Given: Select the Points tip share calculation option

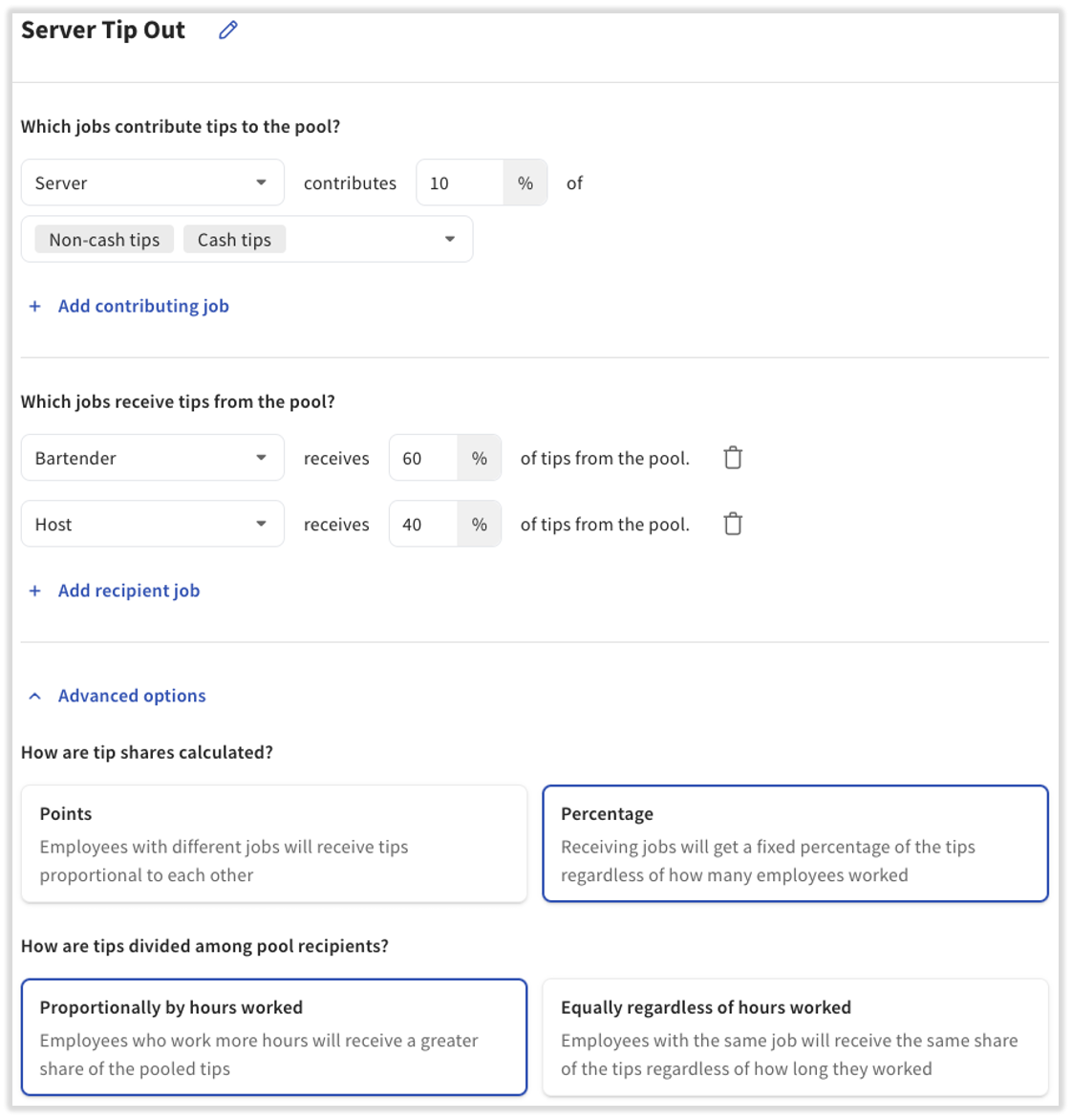Looking at the screenshot, I should (274, 844).
